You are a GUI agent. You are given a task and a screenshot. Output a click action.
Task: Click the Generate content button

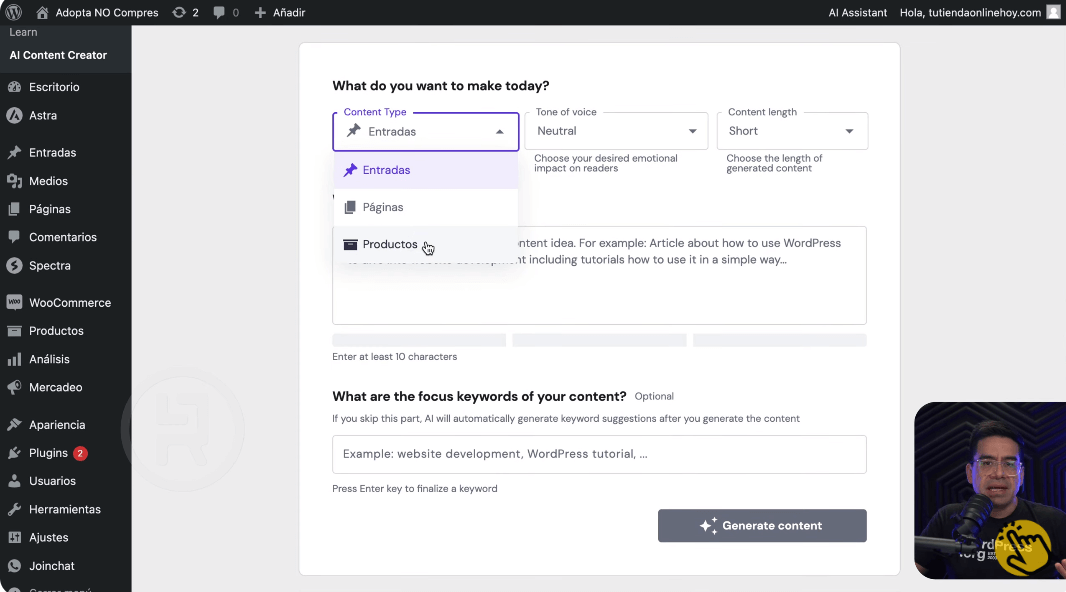tap(762, 525)
